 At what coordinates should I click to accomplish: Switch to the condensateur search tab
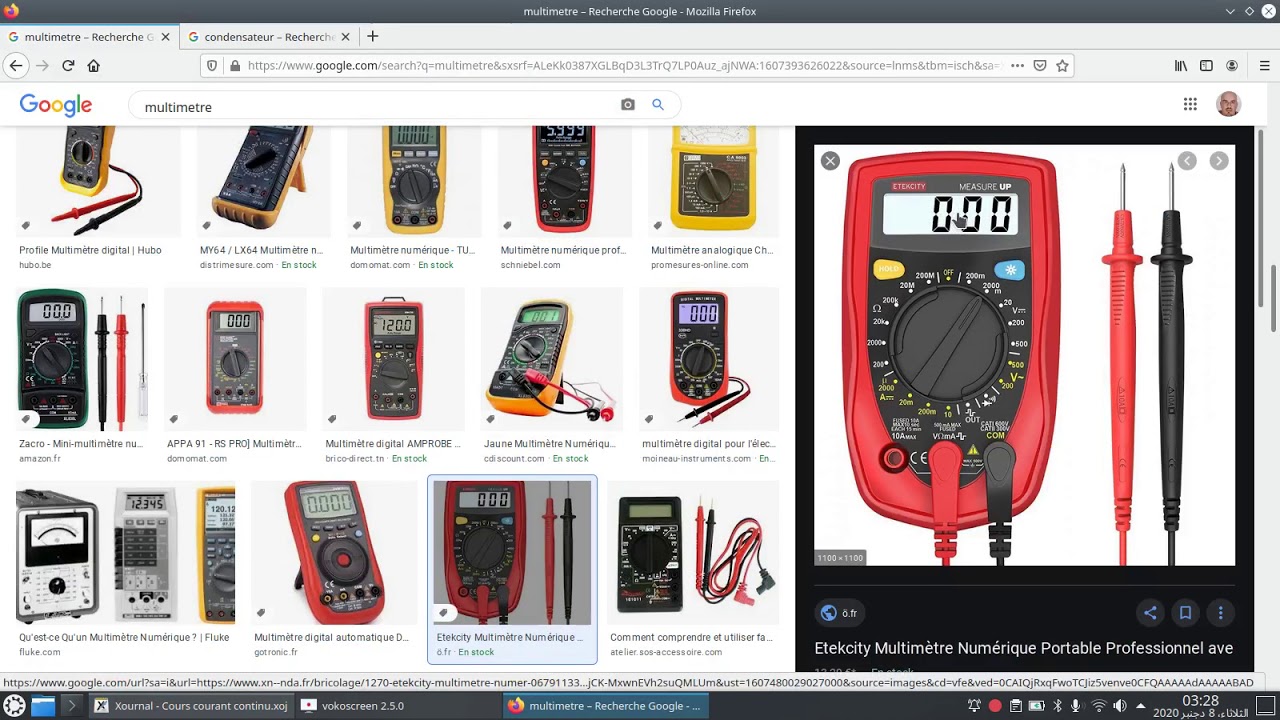(x=268, y=37)
